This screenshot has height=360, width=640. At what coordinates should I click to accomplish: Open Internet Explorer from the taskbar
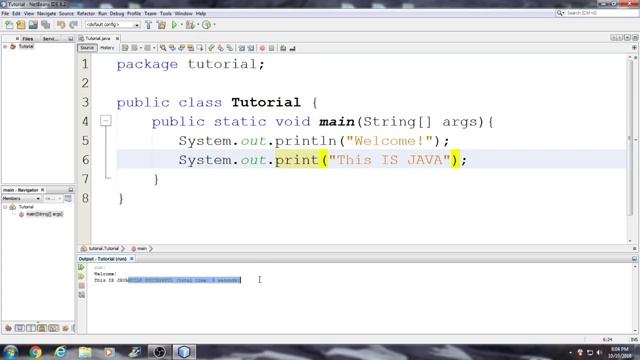click(60, 351)
